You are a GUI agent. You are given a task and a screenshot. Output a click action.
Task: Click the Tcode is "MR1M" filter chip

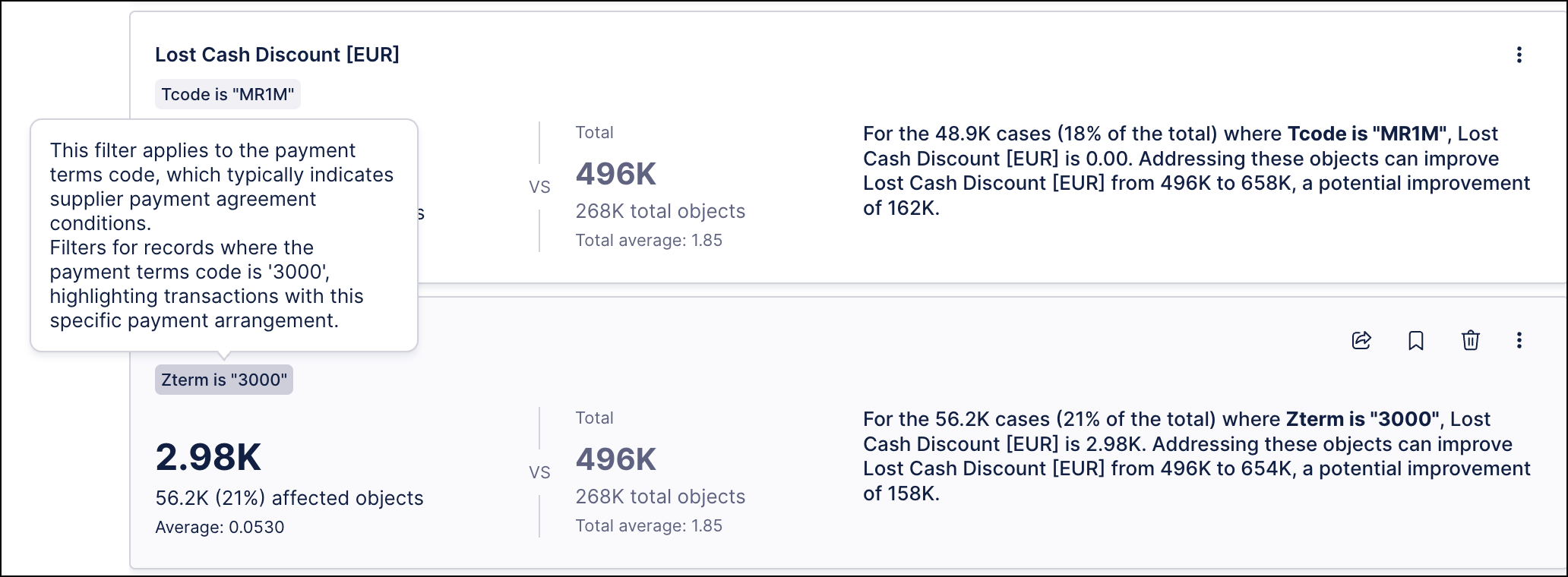pyautogui.click(x=227, y=94)
